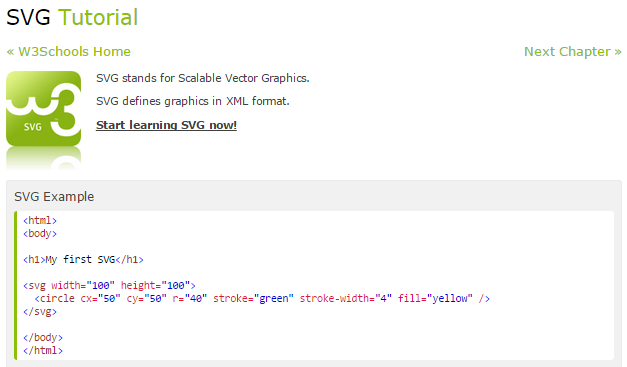
Task: Click the h1 My first SVG line
Action: coord(83,259)
